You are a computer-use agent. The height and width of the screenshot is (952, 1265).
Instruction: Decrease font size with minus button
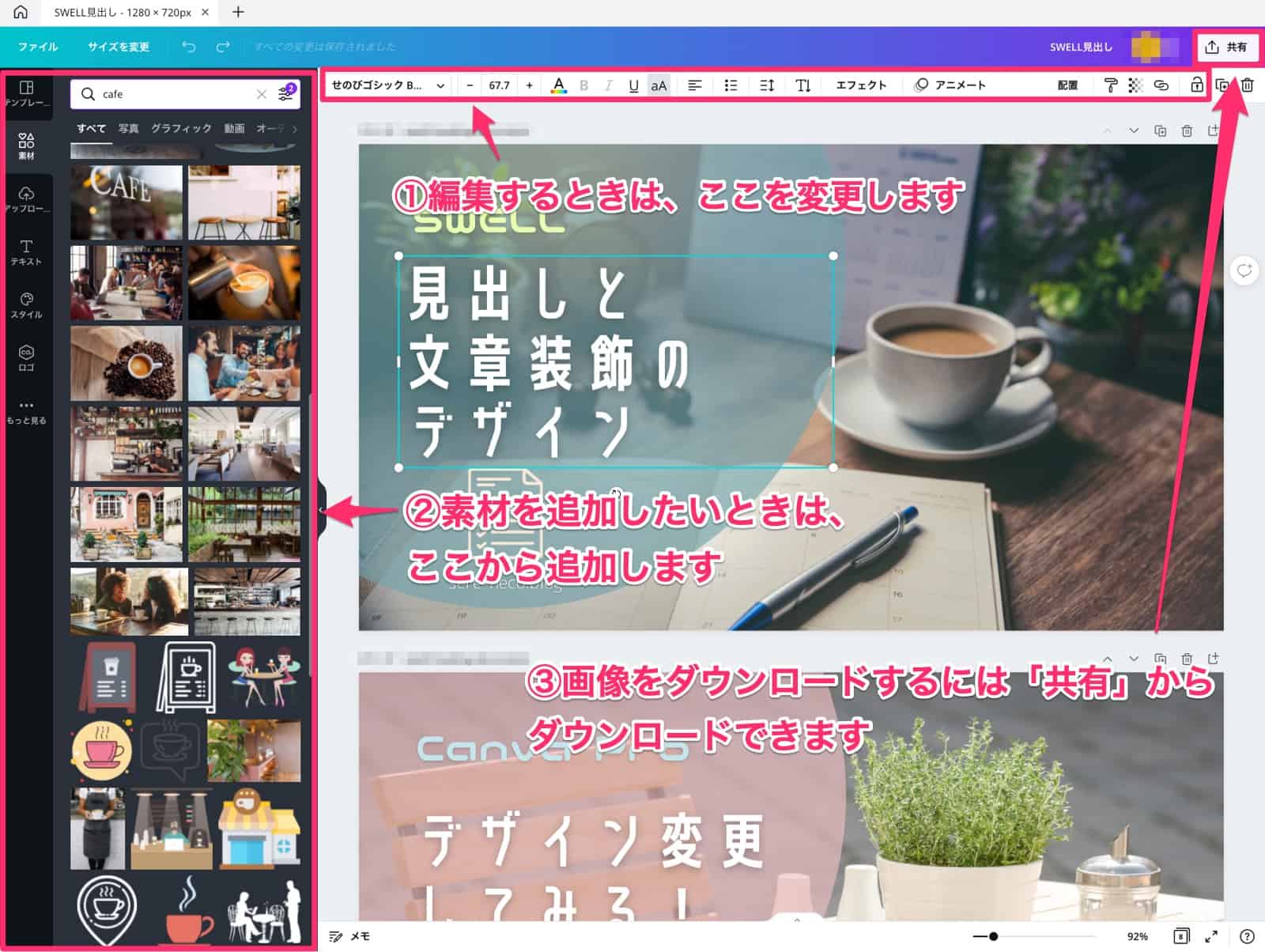(470, 85)
